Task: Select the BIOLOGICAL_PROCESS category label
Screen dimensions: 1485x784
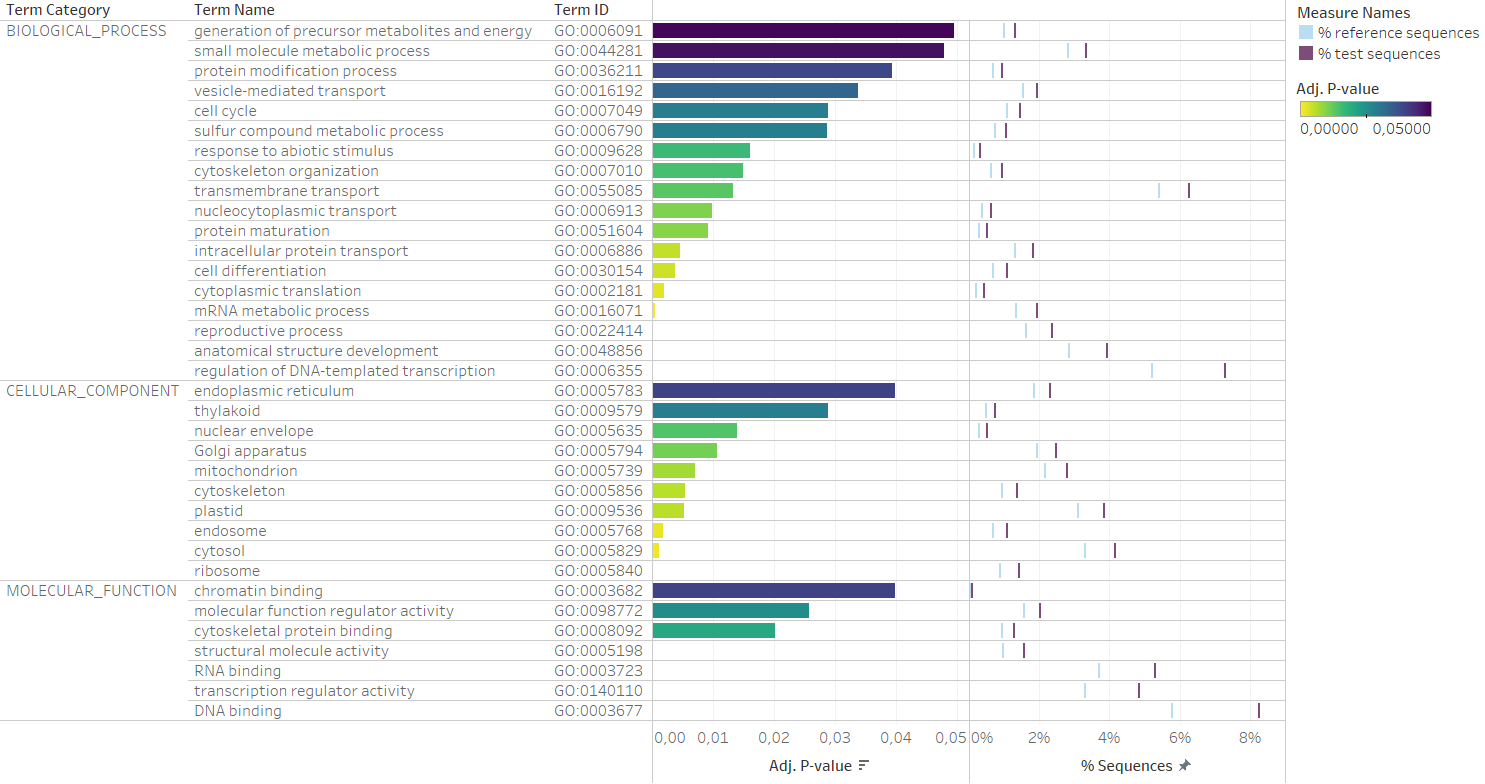Action: pos(87,31)
